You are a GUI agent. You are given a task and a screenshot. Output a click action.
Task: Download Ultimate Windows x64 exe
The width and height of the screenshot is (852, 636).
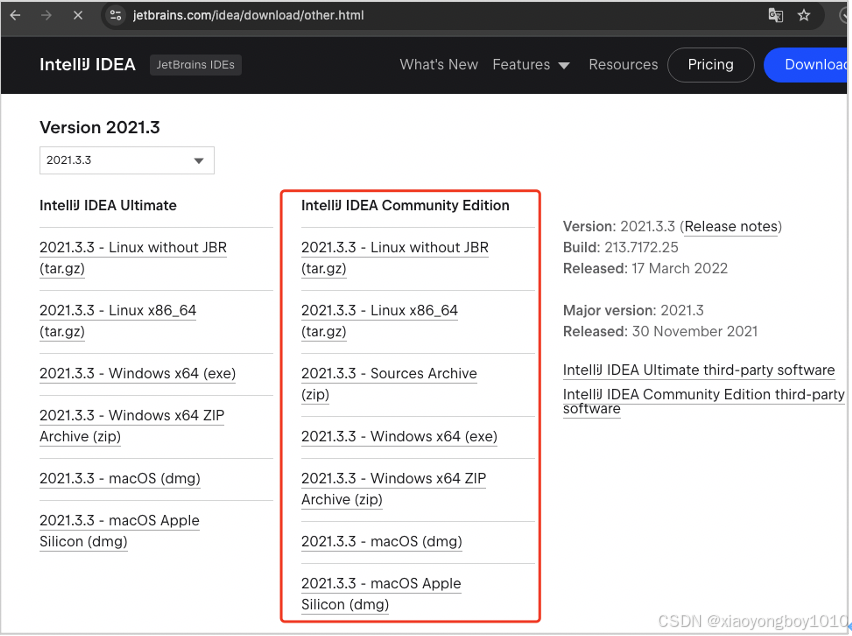[137, 373]
